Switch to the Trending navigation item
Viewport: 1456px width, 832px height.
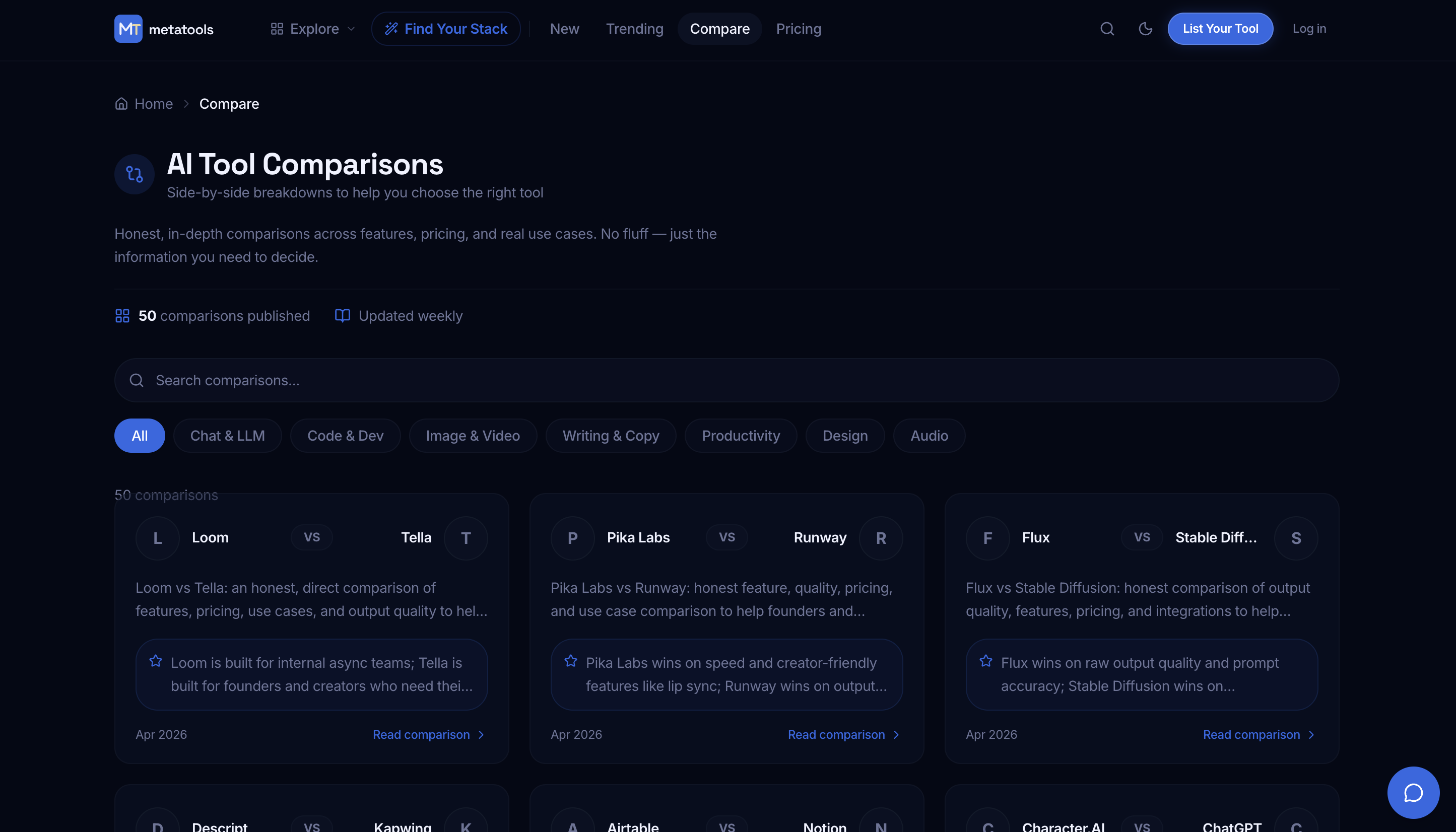[634, 29]
